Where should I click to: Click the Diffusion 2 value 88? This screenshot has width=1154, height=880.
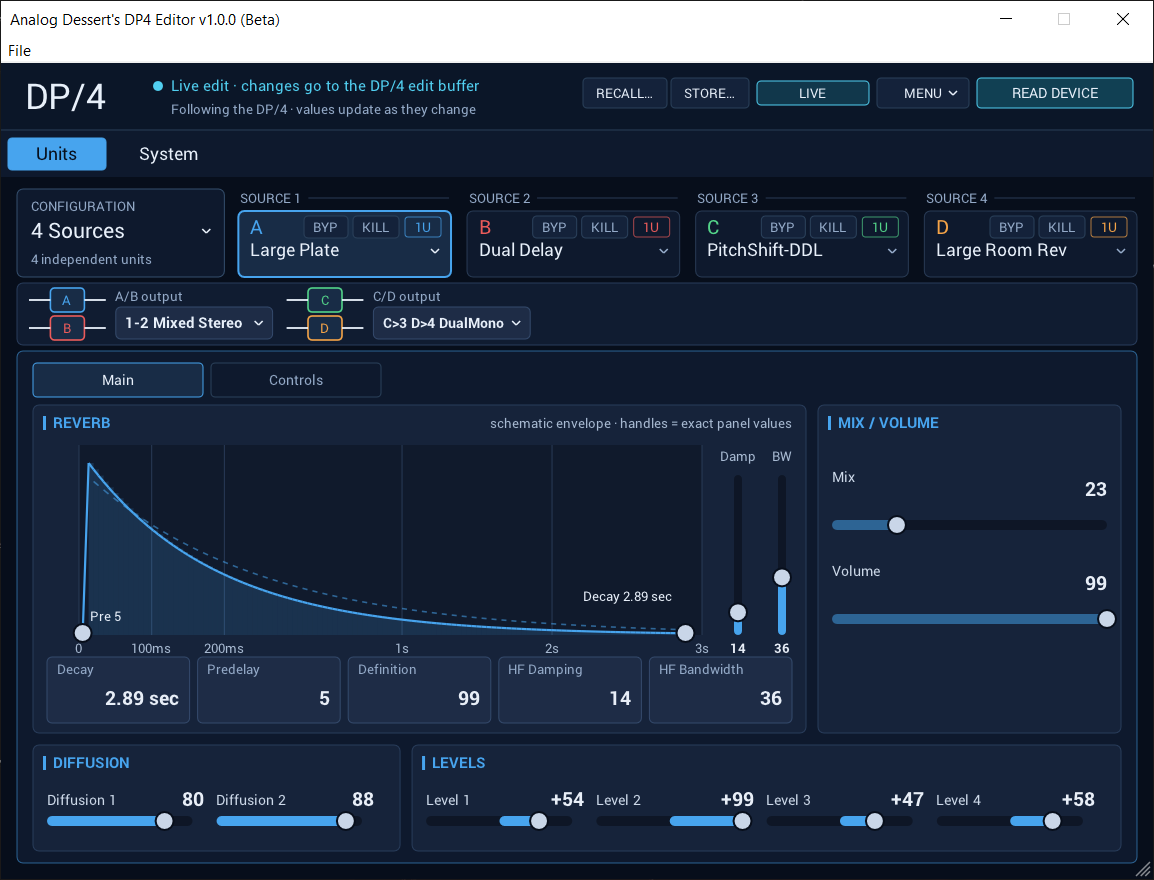pyautogui.click(x=363, y=800)
